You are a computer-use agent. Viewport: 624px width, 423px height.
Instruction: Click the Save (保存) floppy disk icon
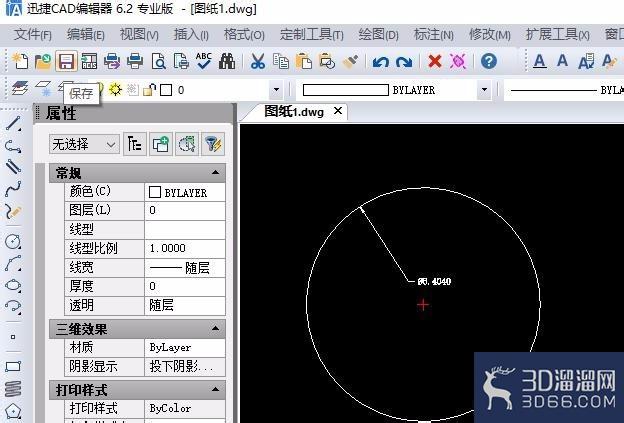[x=66, y=61]
